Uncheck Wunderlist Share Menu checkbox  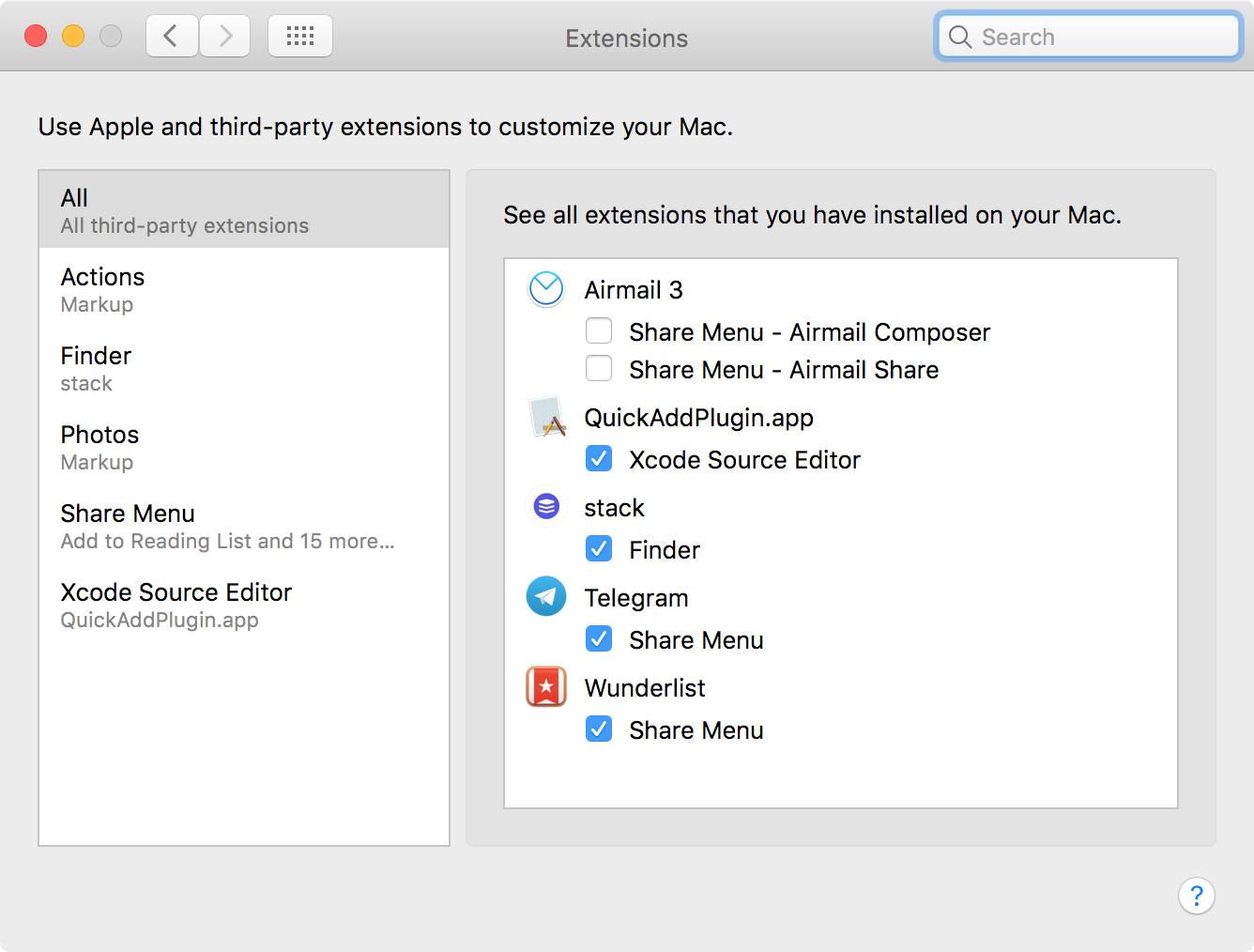coord(599,729)
